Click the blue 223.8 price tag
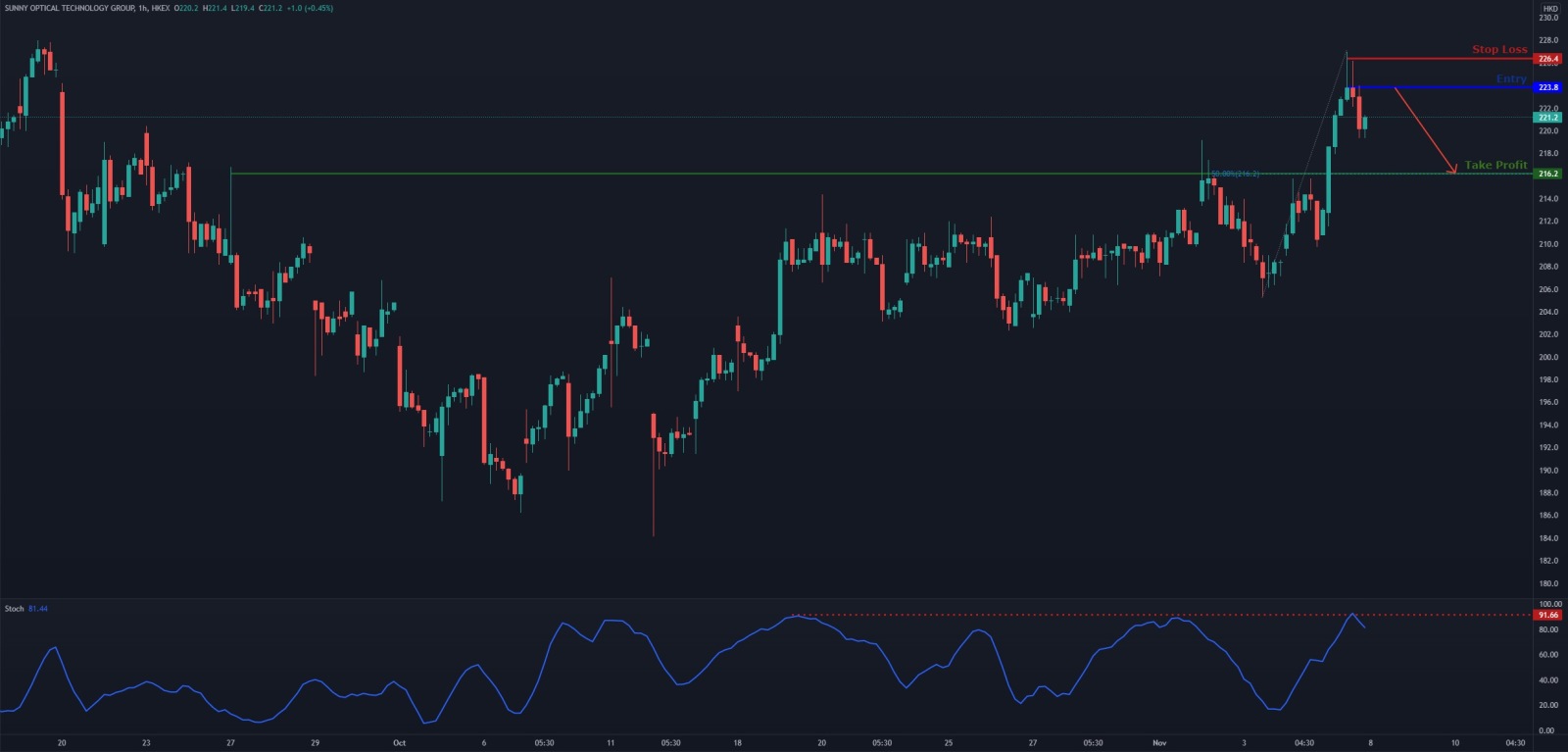Viewport: 1568px width, 752px height. pyautogui.click(x=1548, y=87)
